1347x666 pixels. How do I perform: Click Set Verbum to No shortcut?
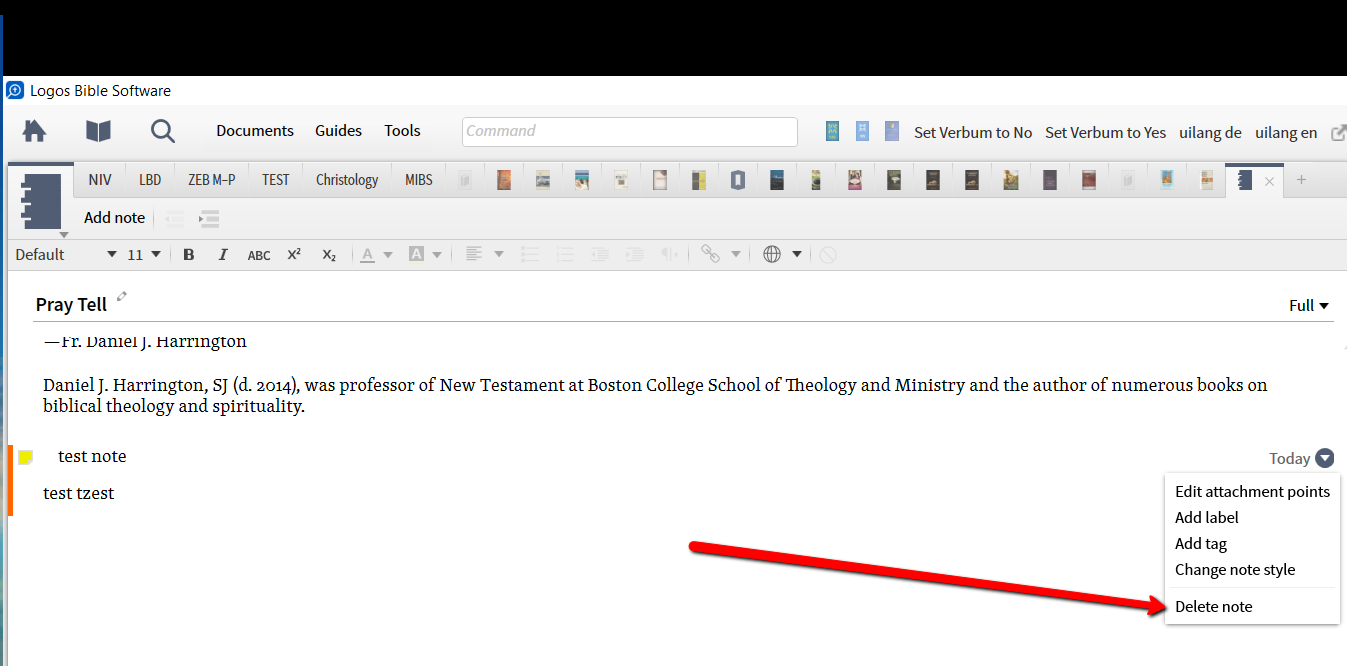pyautogui.click(x=973, y=132)
